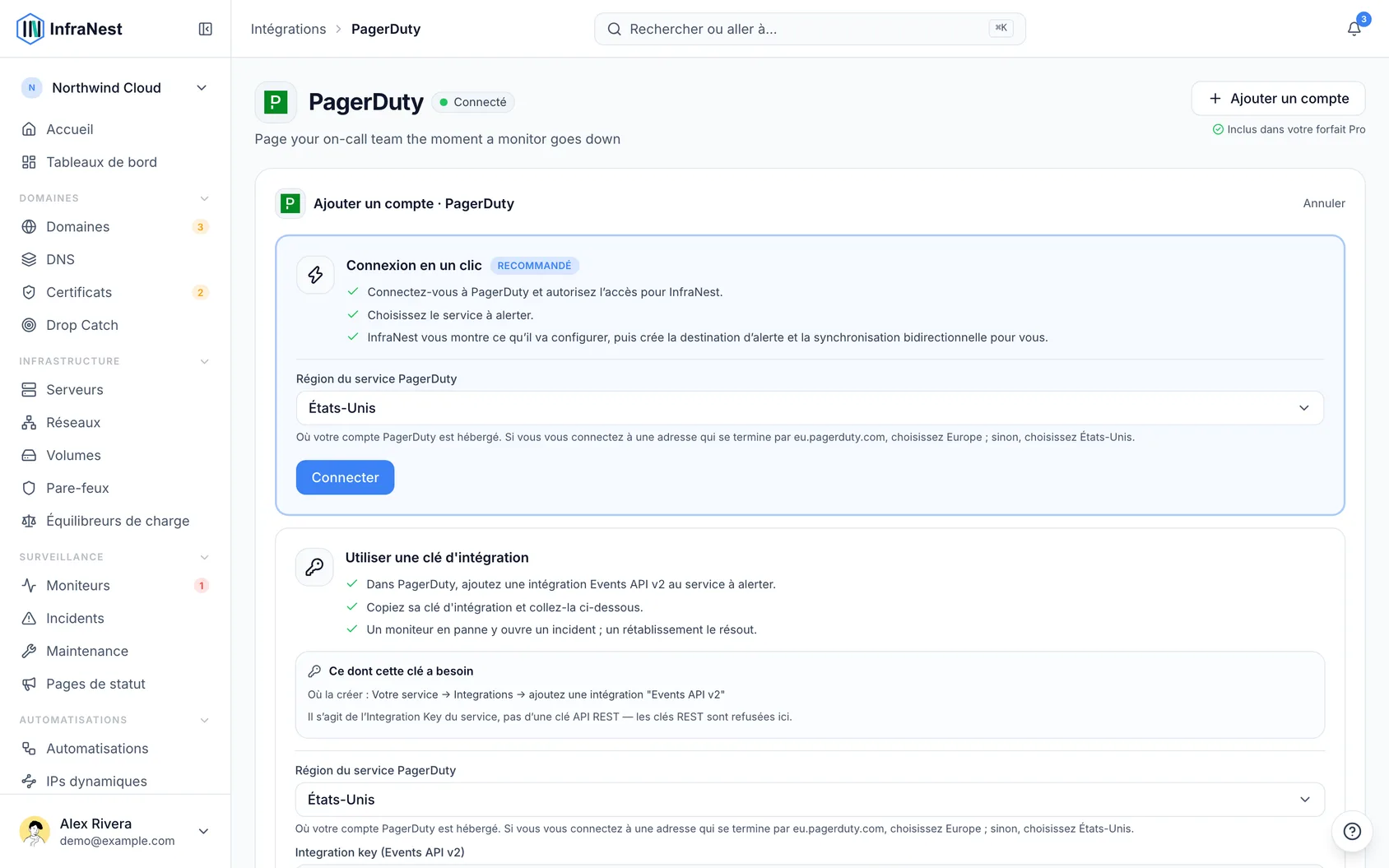Click the RECOMMANDÉ badge

(535, 266)
